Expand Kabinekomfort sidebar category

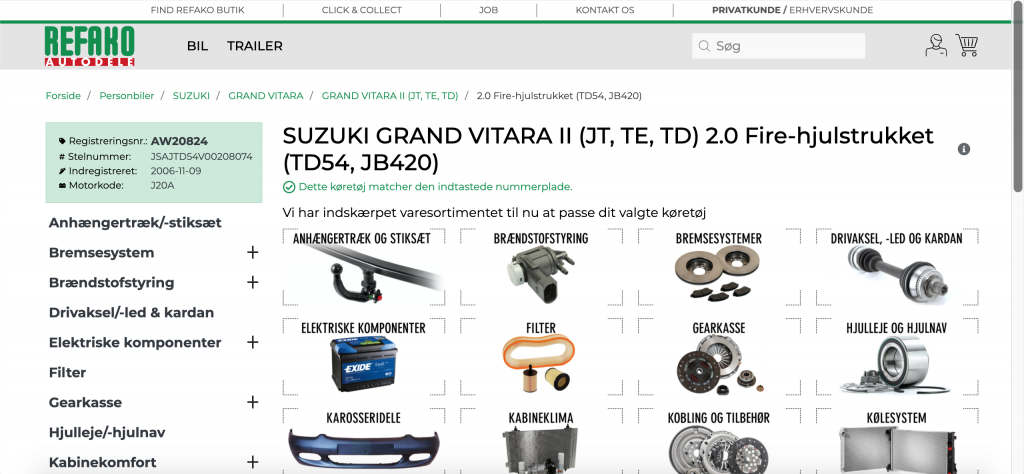(253, 463)
